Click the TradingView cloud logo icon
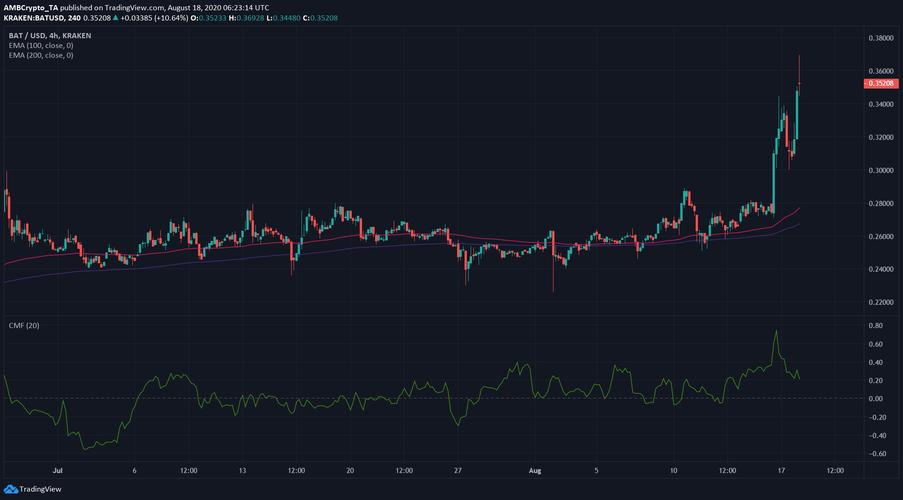The width and height of the screenshot is (903, 500). pyautogui.click(x=13, y=489)
